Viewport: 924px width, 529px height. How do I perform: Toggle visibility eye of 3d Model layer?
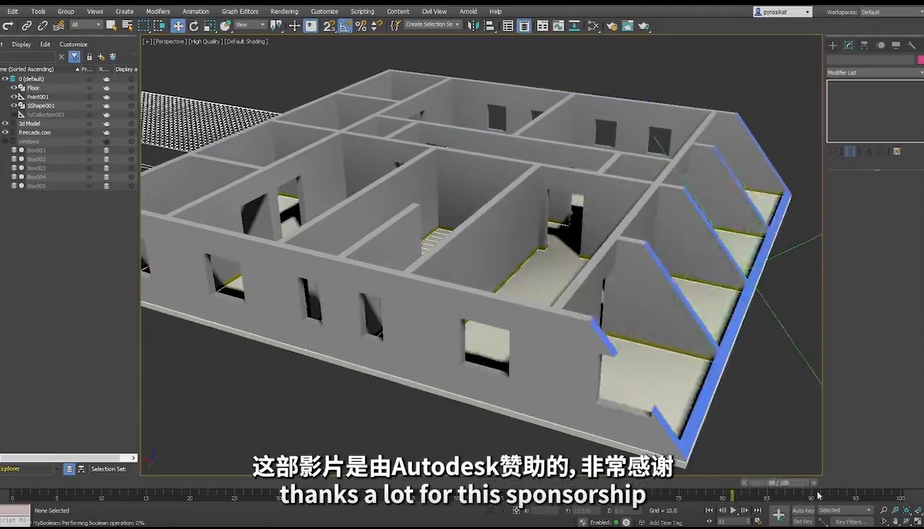[5, 124]
